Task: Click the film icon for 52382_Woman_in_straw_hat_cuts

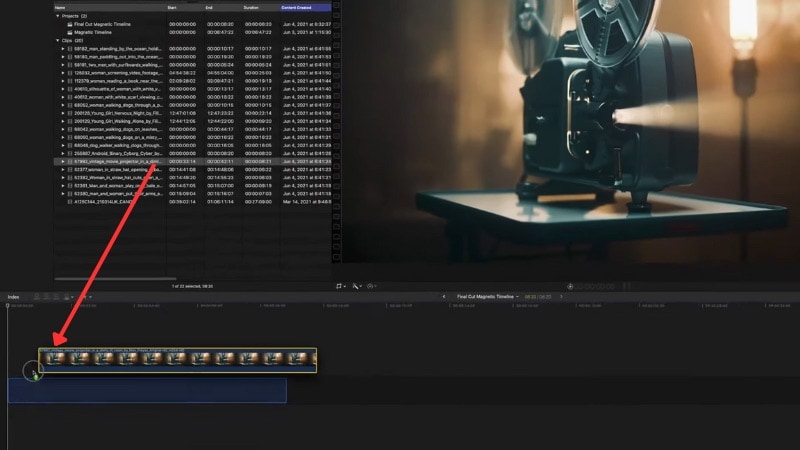Action: (x=70, y=178)
